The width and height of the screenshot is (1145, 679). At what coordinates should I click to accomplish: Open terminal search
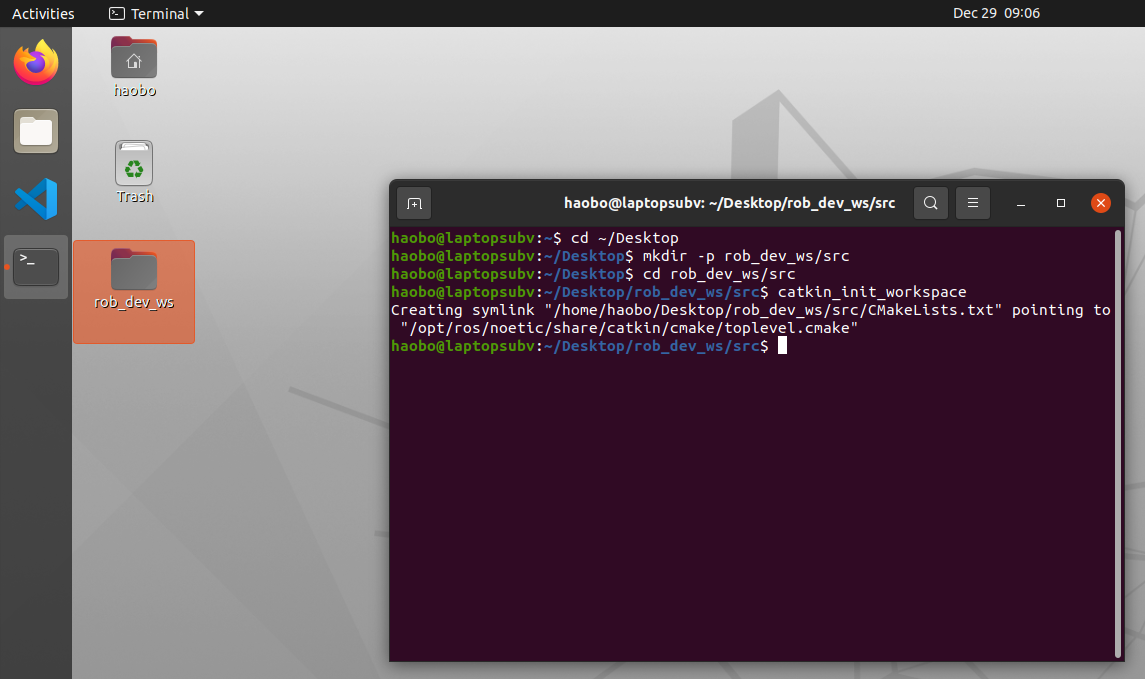(930, 203)
